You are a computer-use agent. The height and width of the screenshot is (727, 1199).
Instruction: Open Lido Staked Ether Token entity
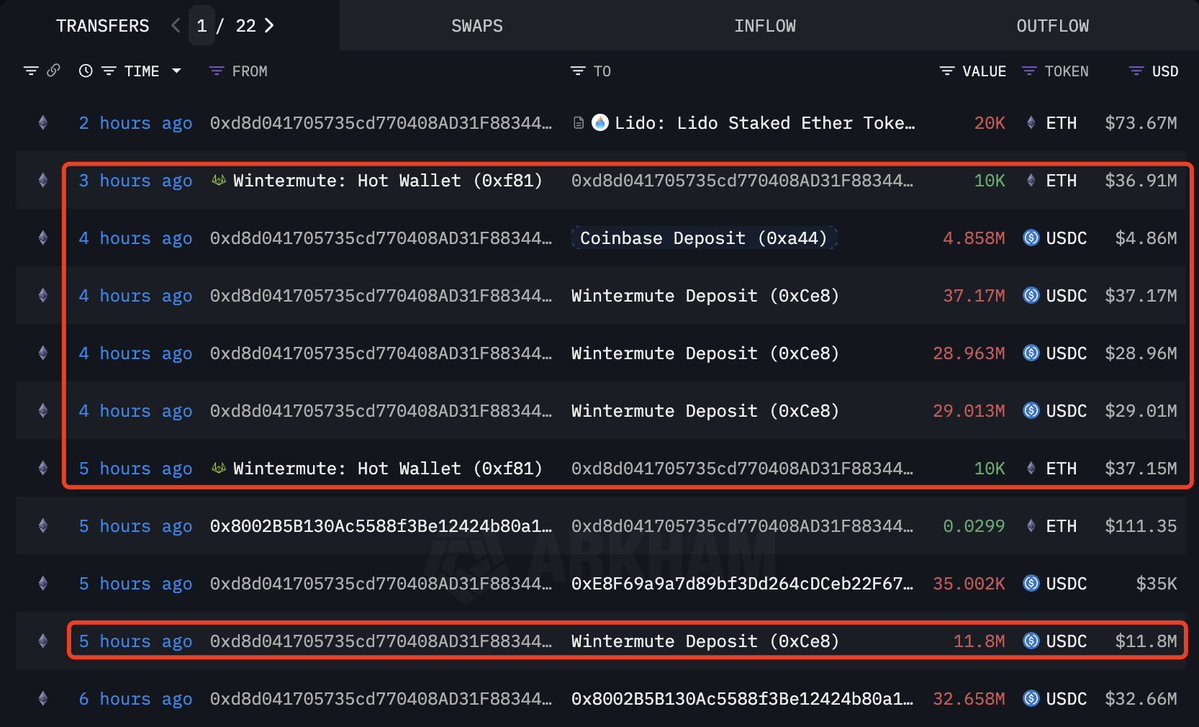765,123
